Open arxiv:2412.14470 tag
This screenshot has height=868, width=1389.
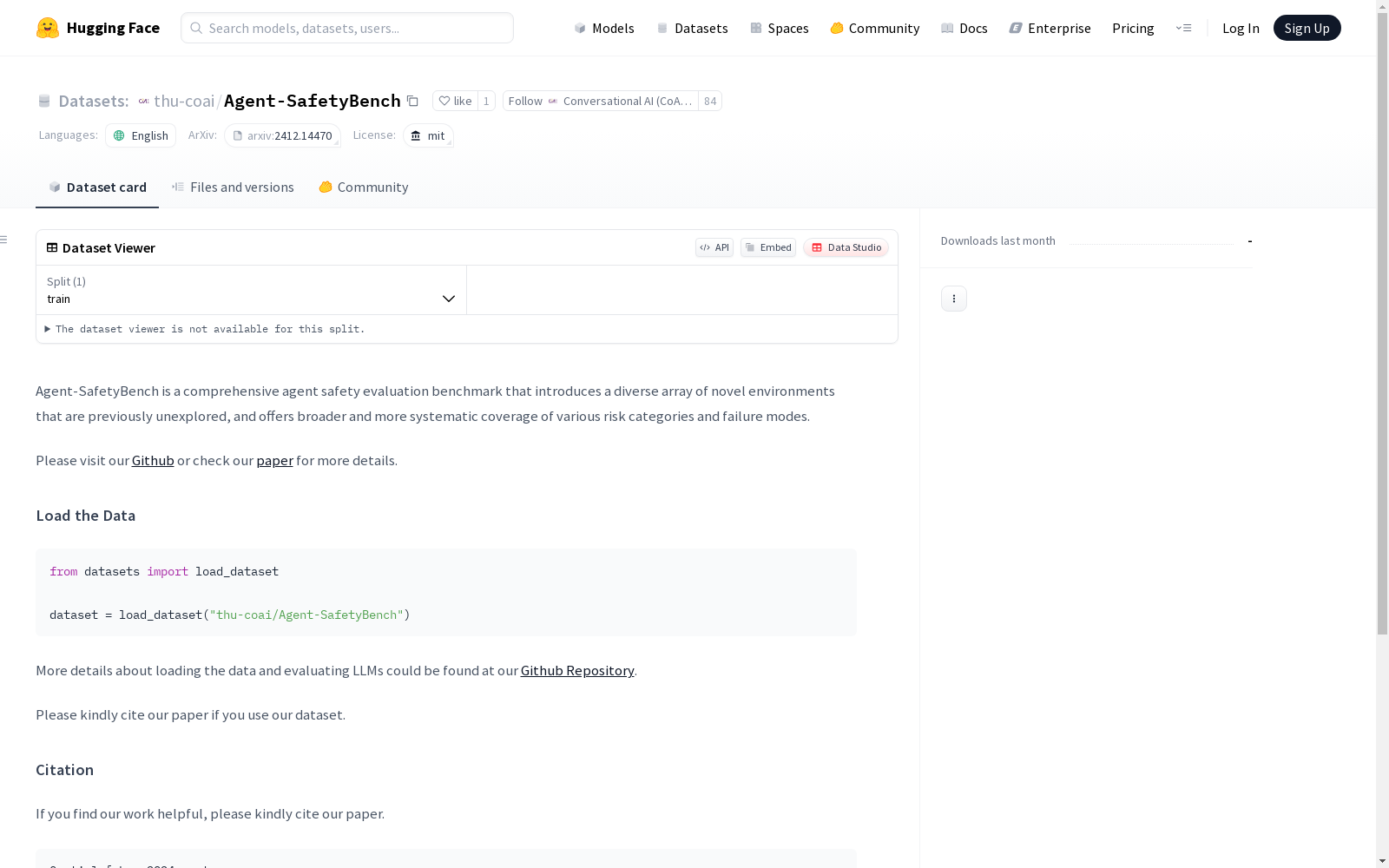pyautogui.click(x=282, y=135)
